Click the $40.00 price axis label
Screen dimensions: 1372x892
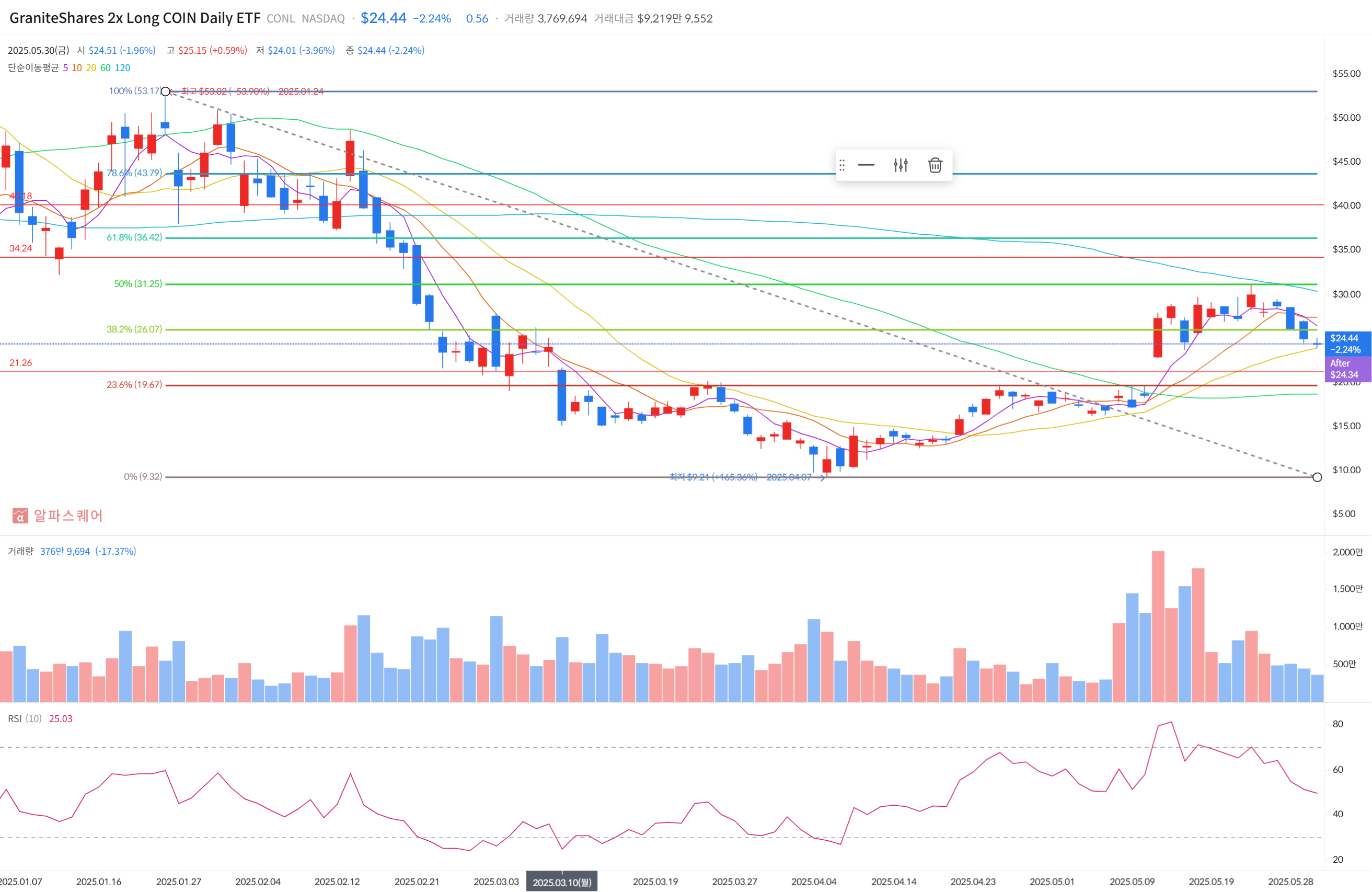pos(1346,205)
